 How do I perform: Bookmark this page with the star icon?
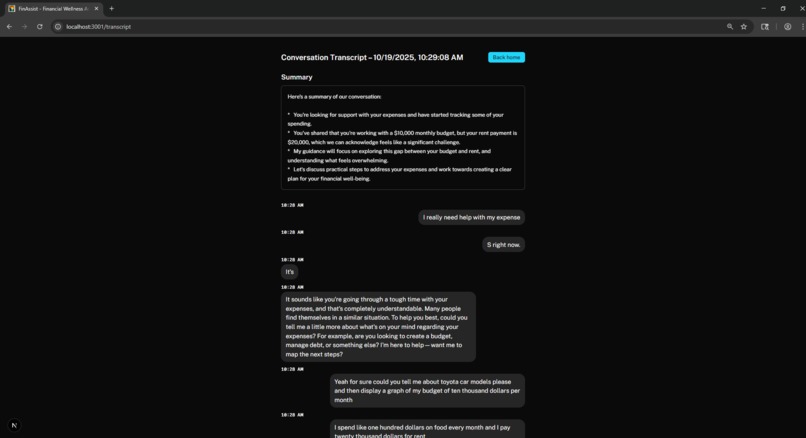744,27
